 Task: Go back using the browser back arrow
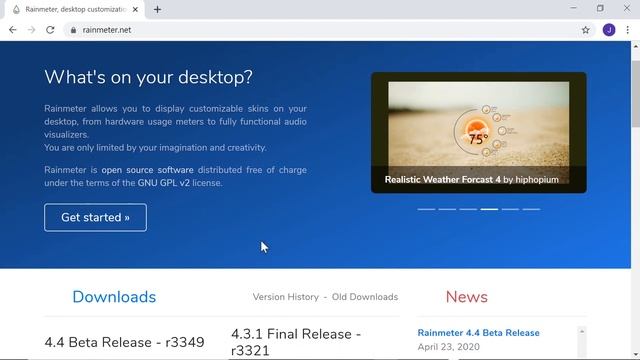point(13,30)
